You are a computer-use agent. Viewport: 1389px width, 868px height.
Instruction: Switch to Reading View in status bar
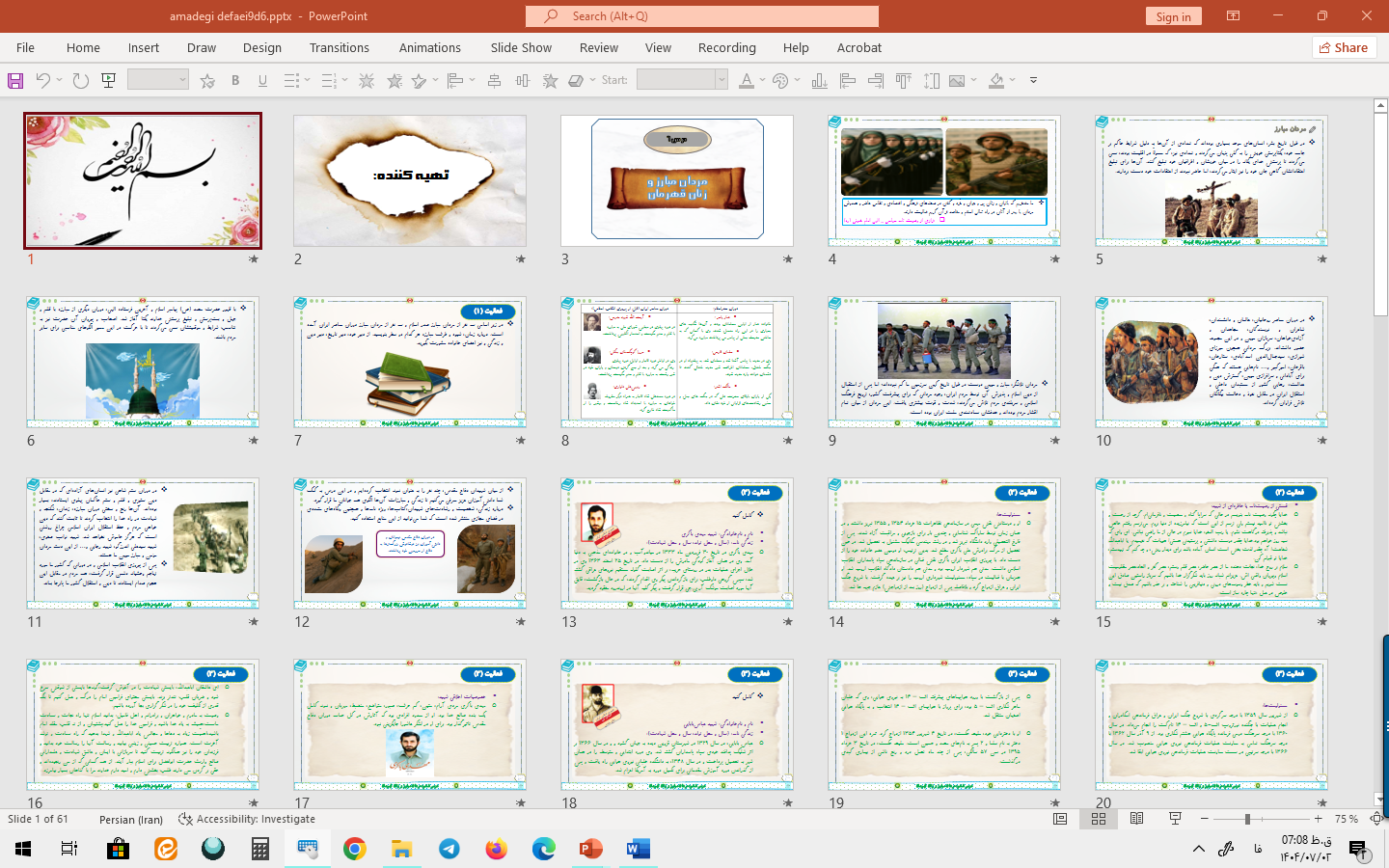click(1137, 819)
